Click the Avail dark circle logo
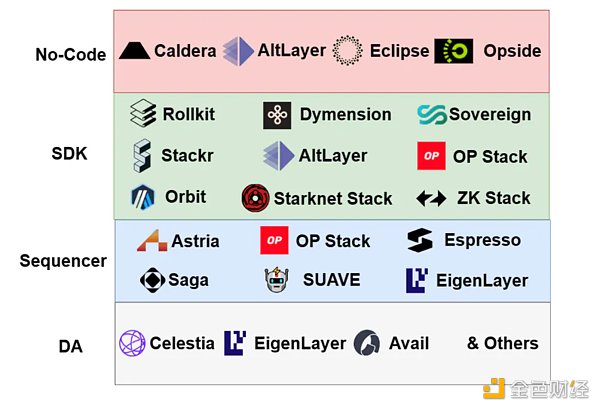The height and width of the screenshot is (410, 600). pos(367,343)
